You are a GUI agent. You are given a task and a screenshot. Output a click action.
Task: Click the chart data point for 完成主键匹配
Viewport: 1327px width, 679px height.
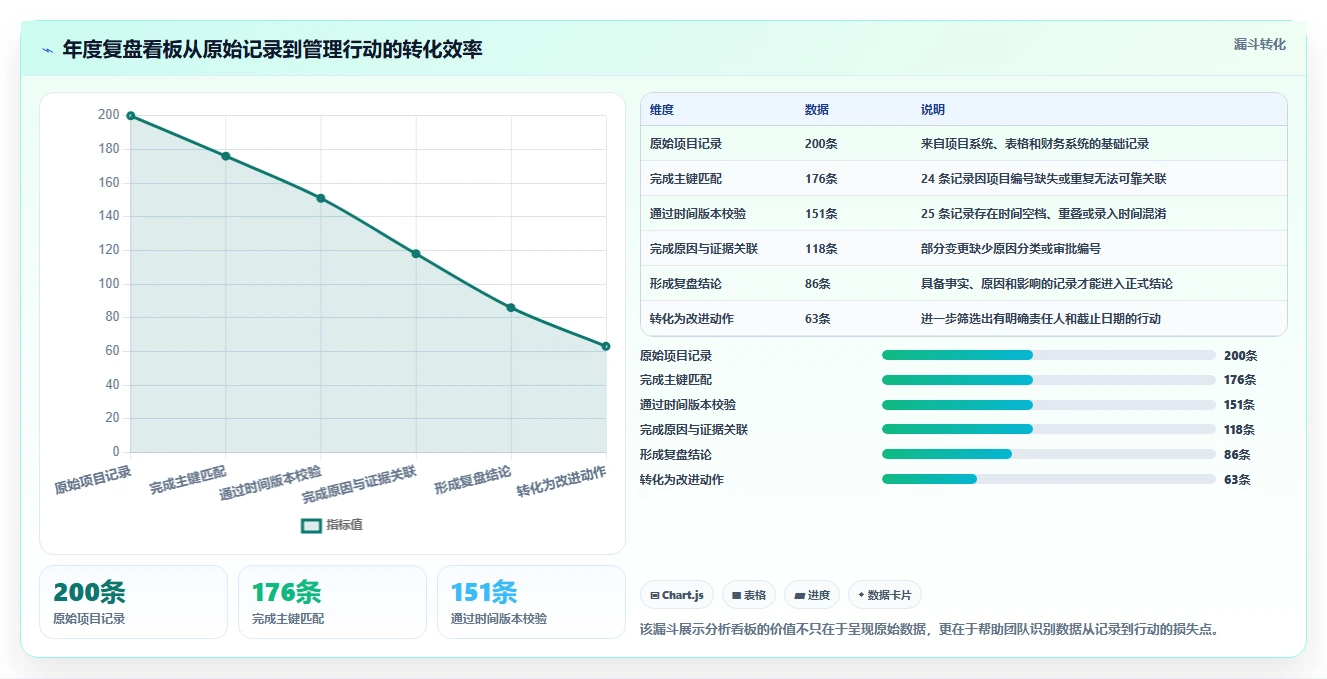pyautogui.click(x=226, y=156)
